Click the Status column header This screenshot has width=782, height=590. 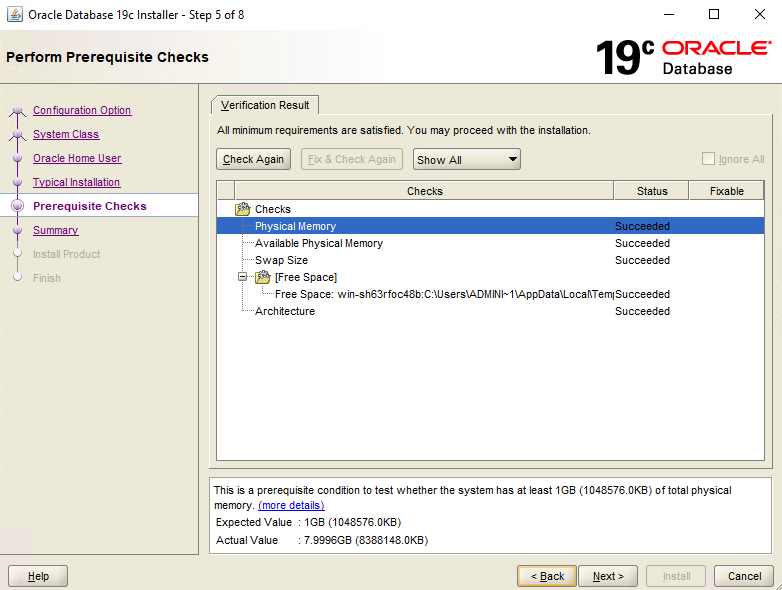point(652,191)
